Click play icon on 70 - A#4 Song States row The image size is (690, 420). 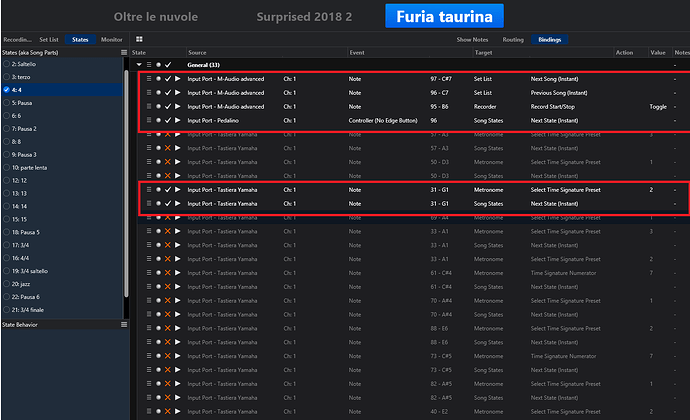pos(178,314)
